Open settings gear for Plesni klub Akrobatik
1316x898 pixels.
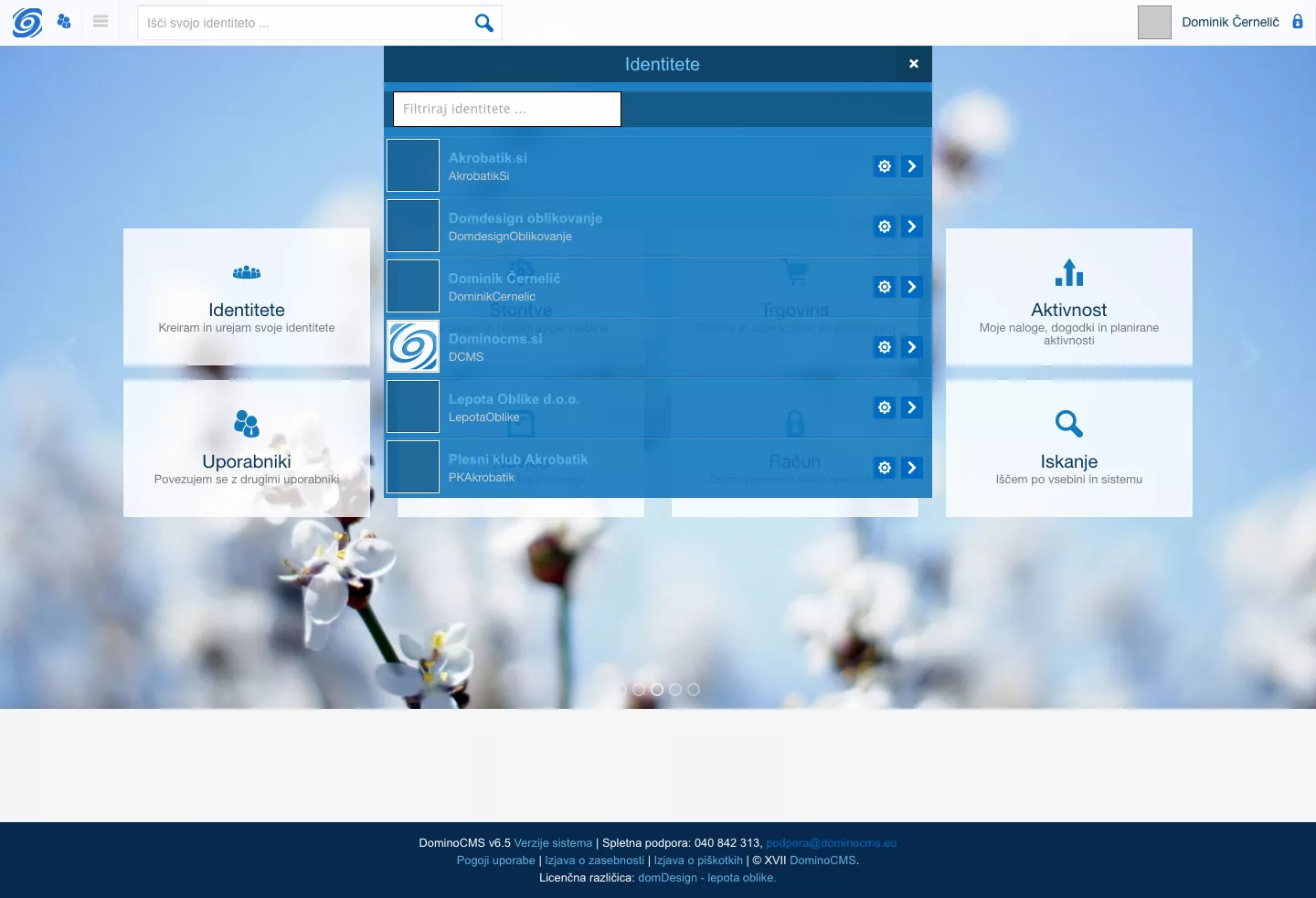[885, 468]
